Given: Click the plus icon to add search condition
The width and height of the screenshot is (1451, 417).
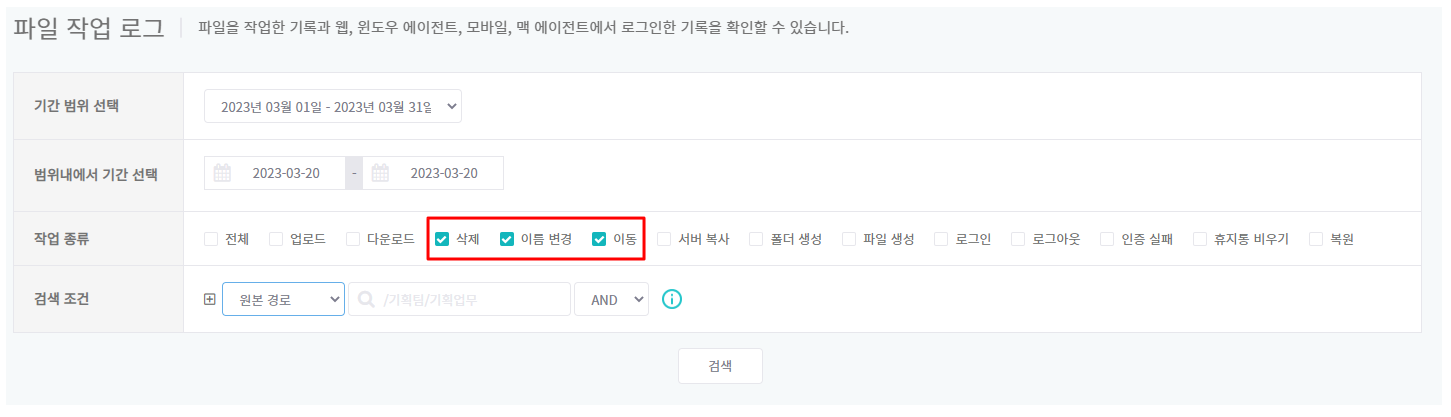Looking at the screenshot, I should tap(209, 299).
